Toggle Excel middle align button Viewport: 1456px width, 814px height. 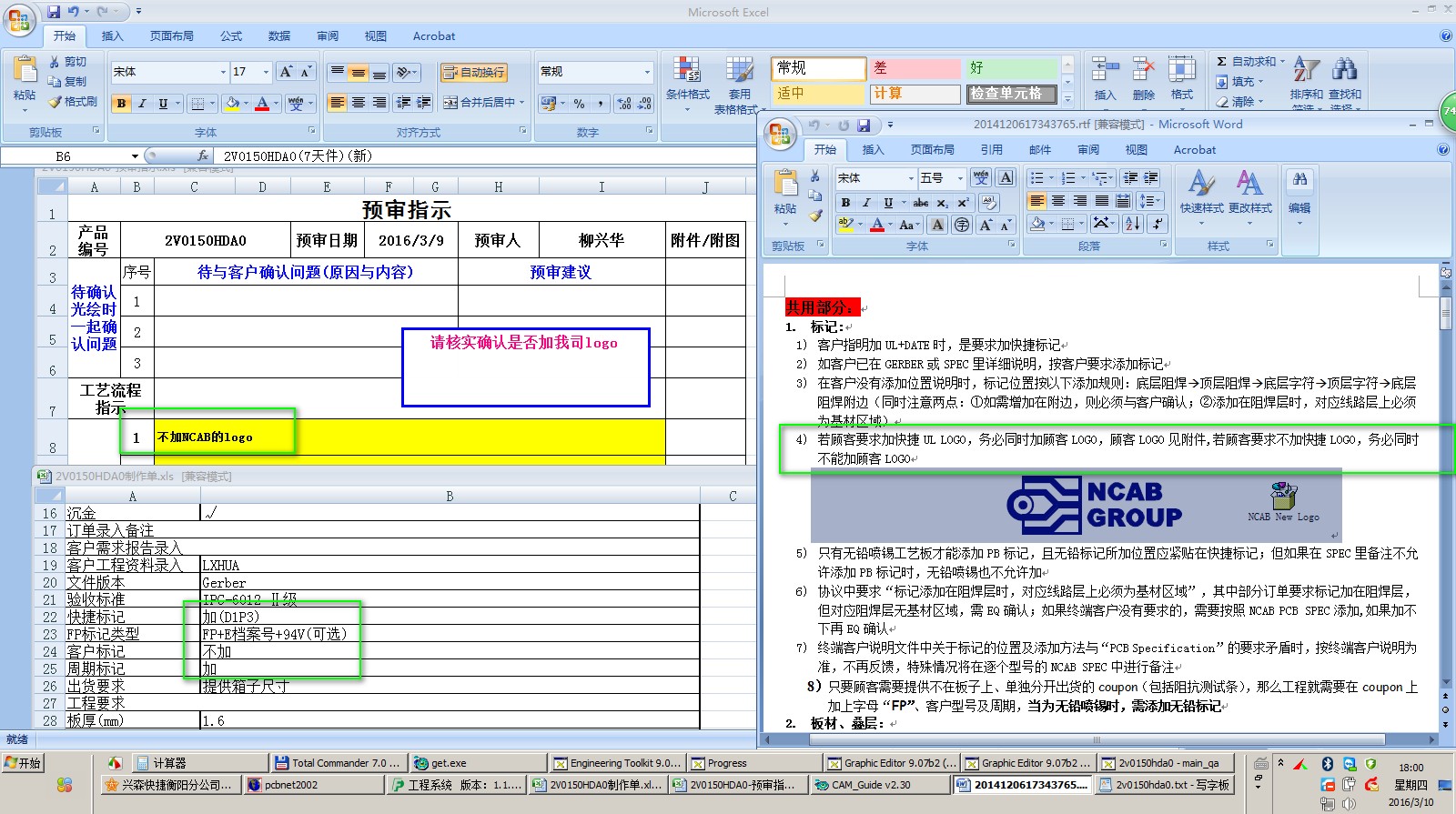(359, 72)
